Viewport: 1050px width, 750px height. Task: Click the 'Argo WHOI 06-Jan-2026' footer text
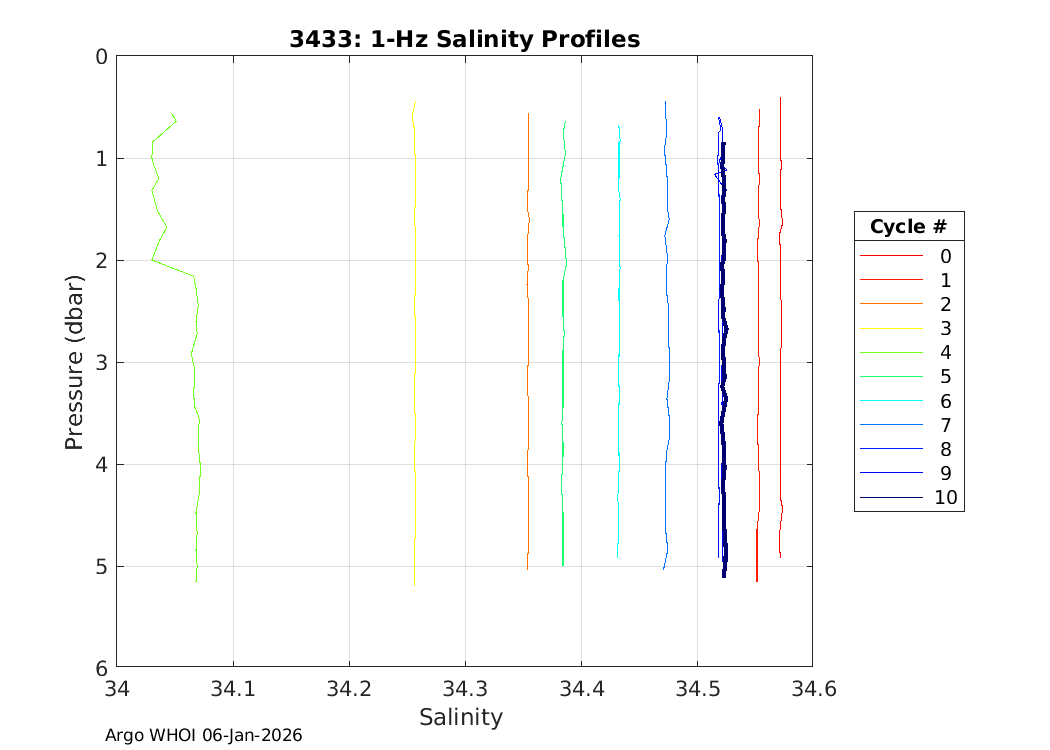[204, 735]
